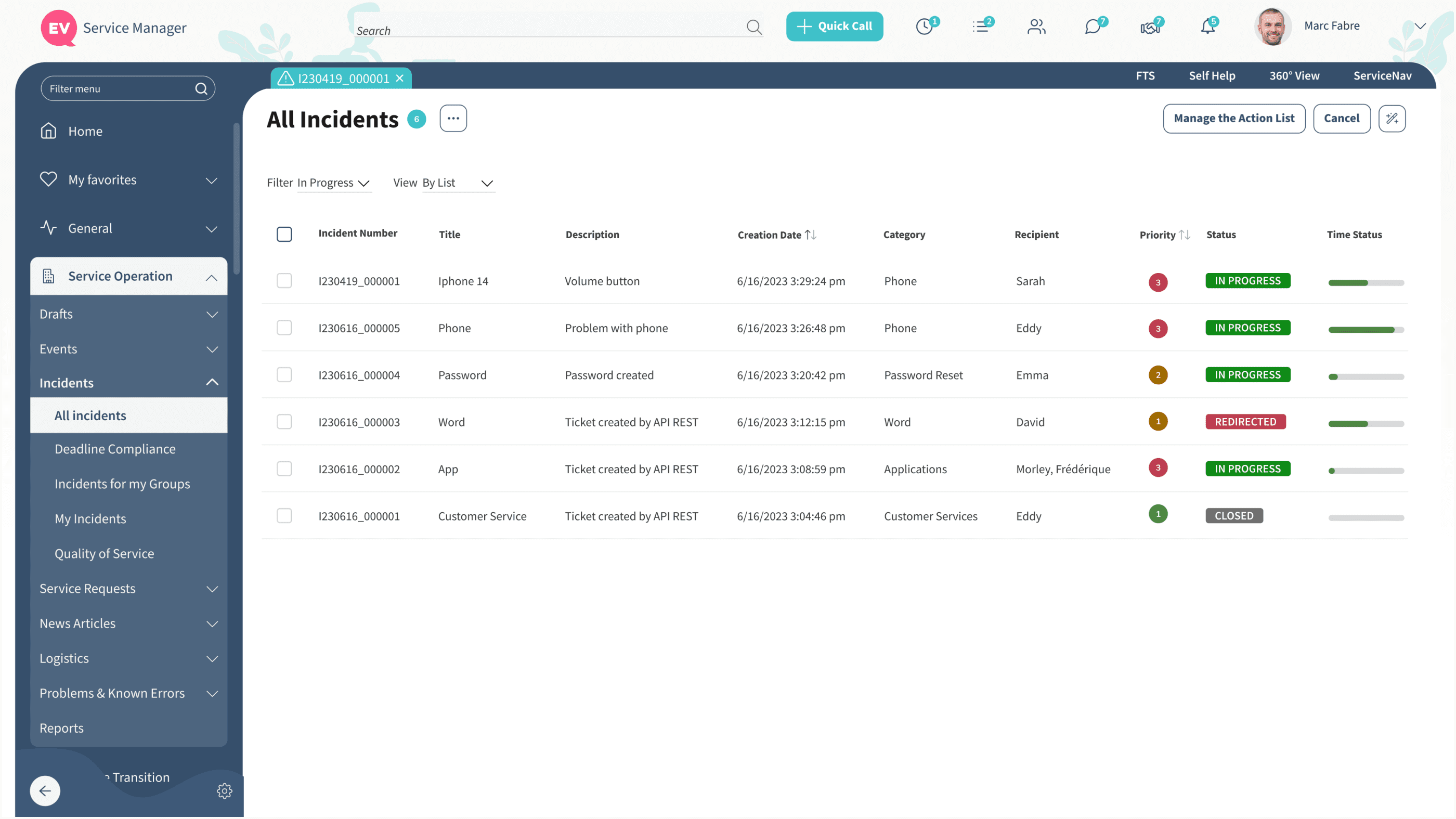
Task: Open the three-dots options button beside All Incidents
Action: click(x=453, y=119)
